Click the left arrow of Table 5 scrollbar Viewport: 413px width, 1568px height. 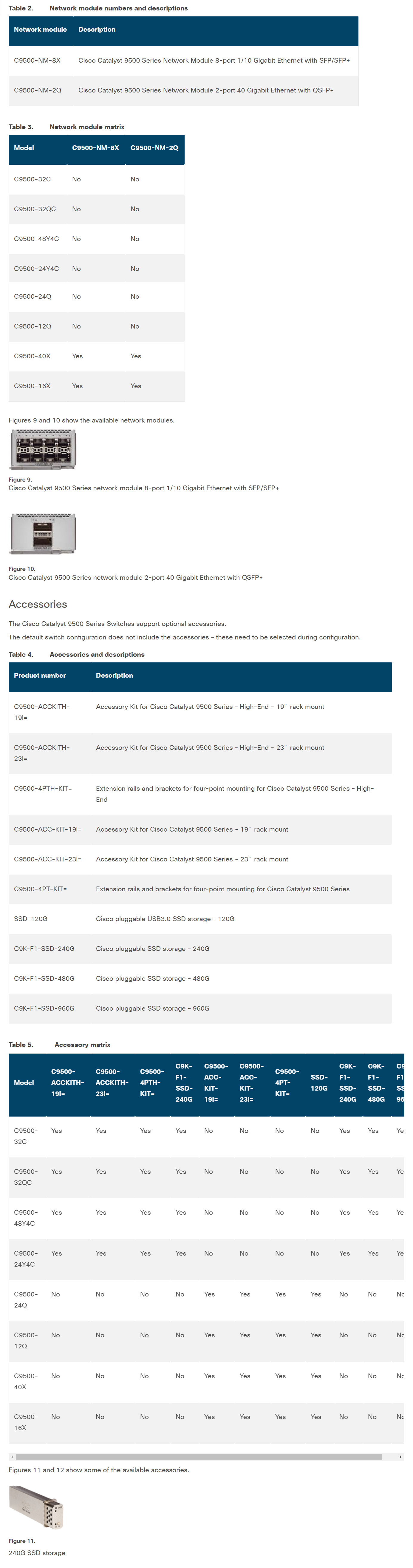click(x=12, y=1457)
